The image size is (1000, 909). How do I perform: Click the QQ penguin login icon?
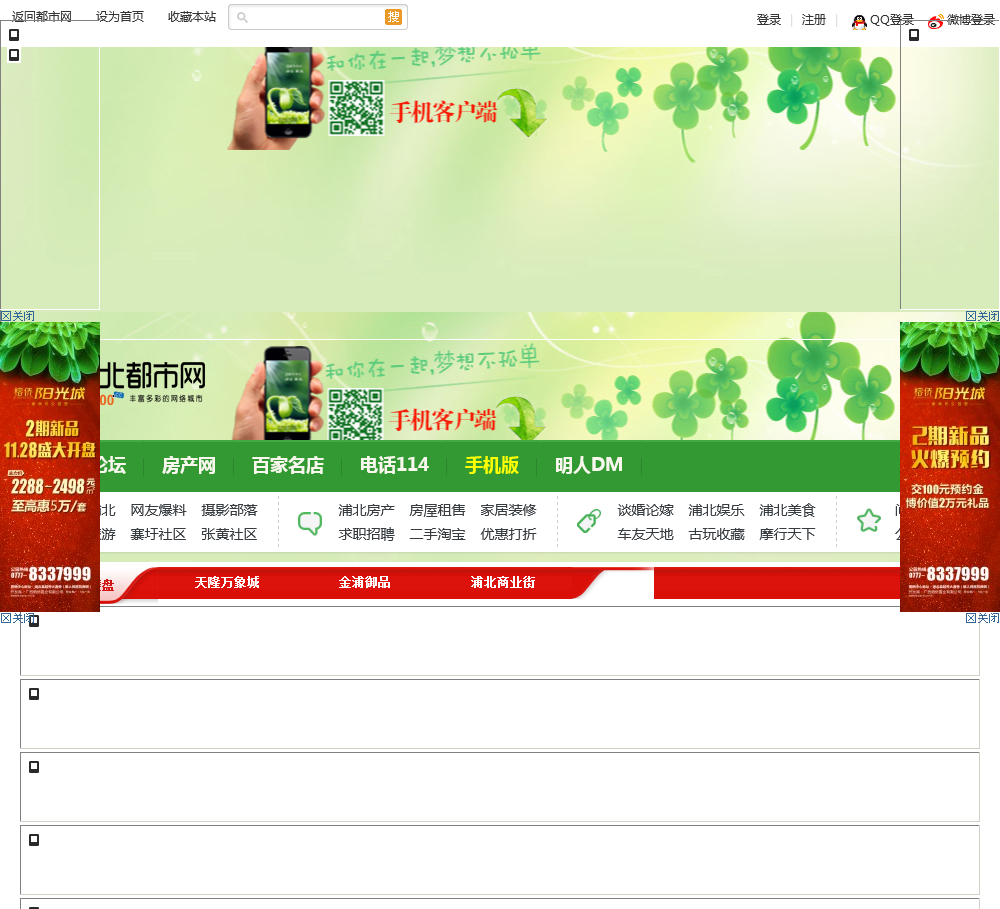pyautogui.click(x=859, y=22)
